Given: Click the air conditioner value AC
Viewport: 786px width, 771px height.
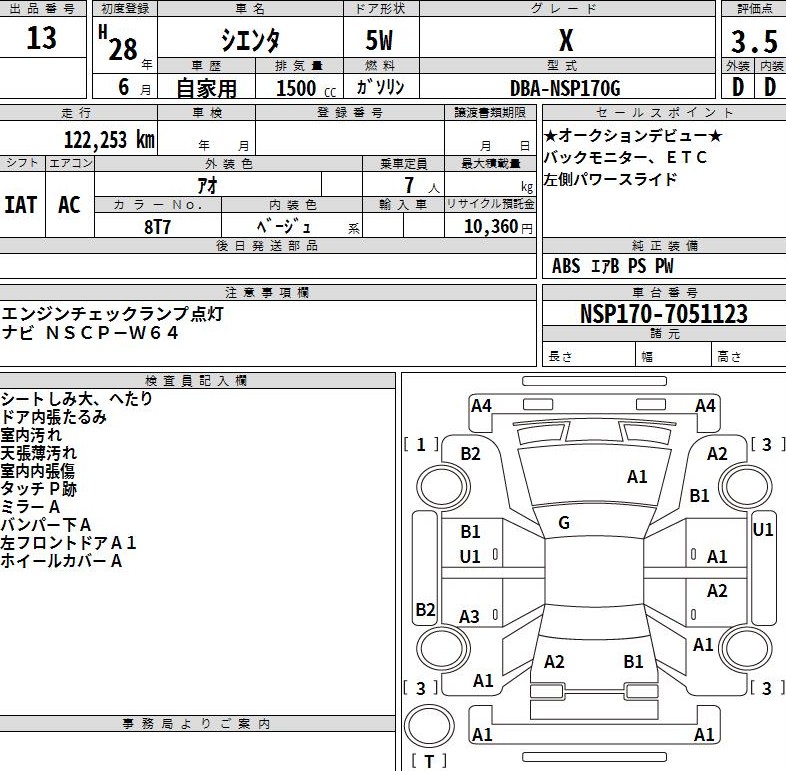Looking at the screenshot, I should [x=69, y=205].
